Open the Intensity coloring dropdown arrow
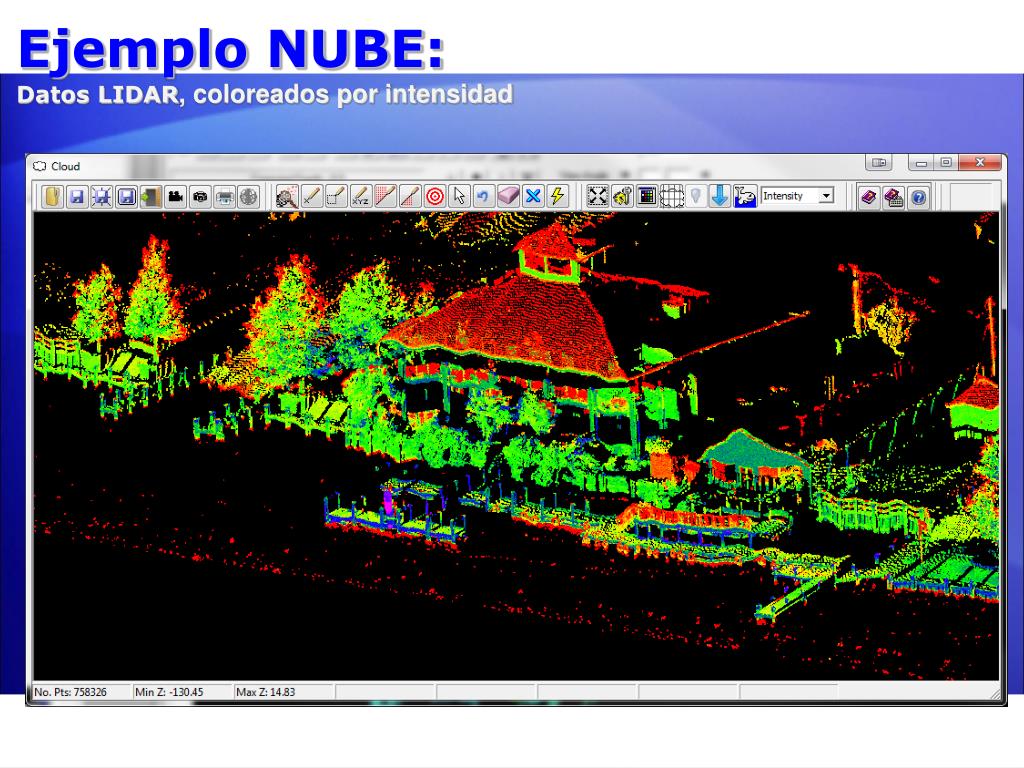The width and height of the screenshot is (1024, 768). pos(827,196)
